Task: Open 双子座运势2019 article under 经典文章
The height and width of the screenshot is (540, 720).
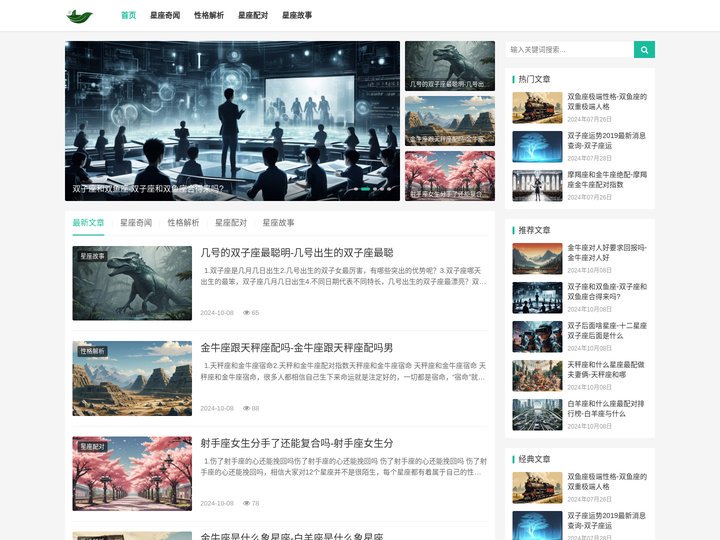Action: click(x=607, y=521)
